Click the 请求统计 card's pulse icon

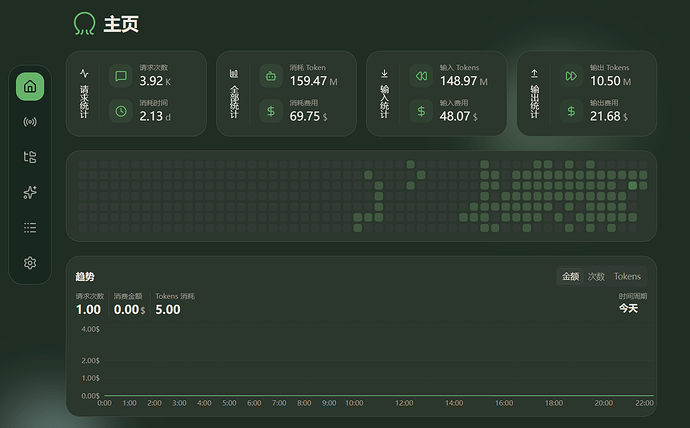coord(84,73)
